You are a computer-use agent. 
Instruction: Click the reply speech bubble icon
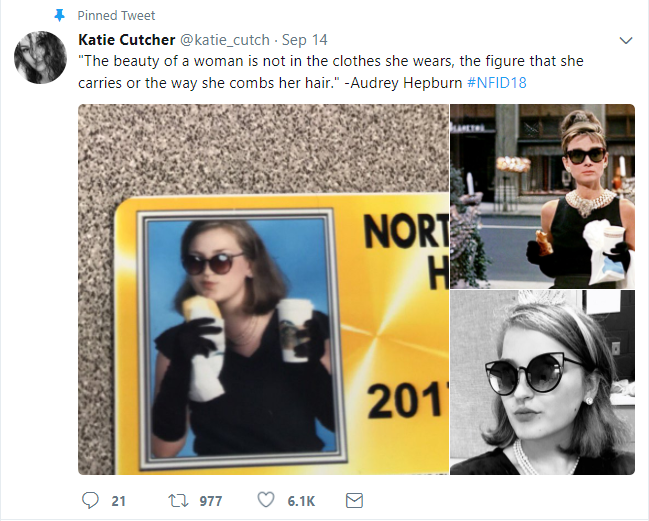89,500
